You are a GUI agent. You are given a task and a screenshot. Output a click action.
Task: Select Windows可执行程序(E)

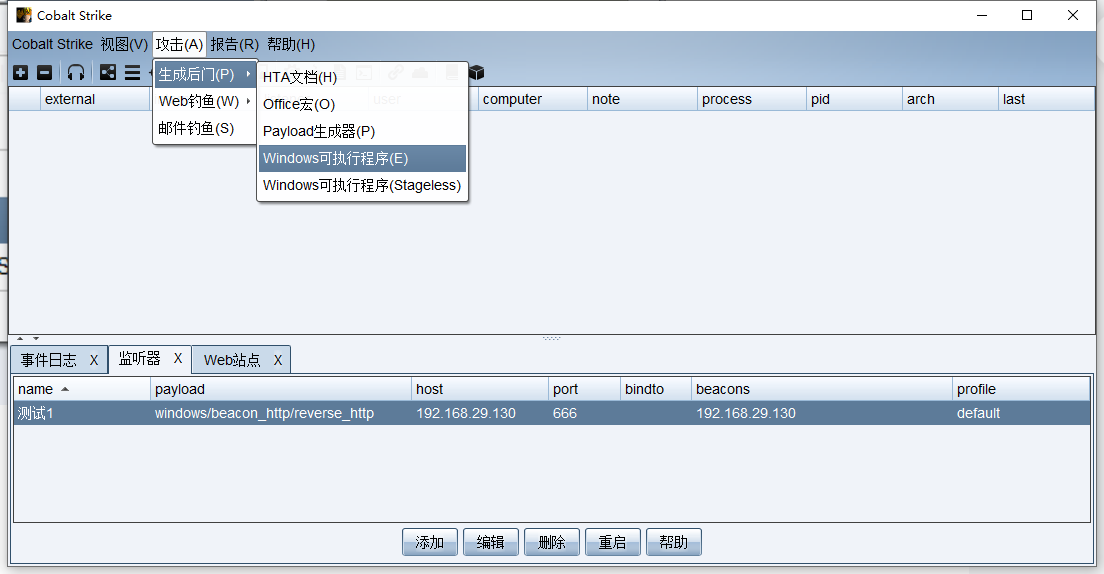coord(362,158)
